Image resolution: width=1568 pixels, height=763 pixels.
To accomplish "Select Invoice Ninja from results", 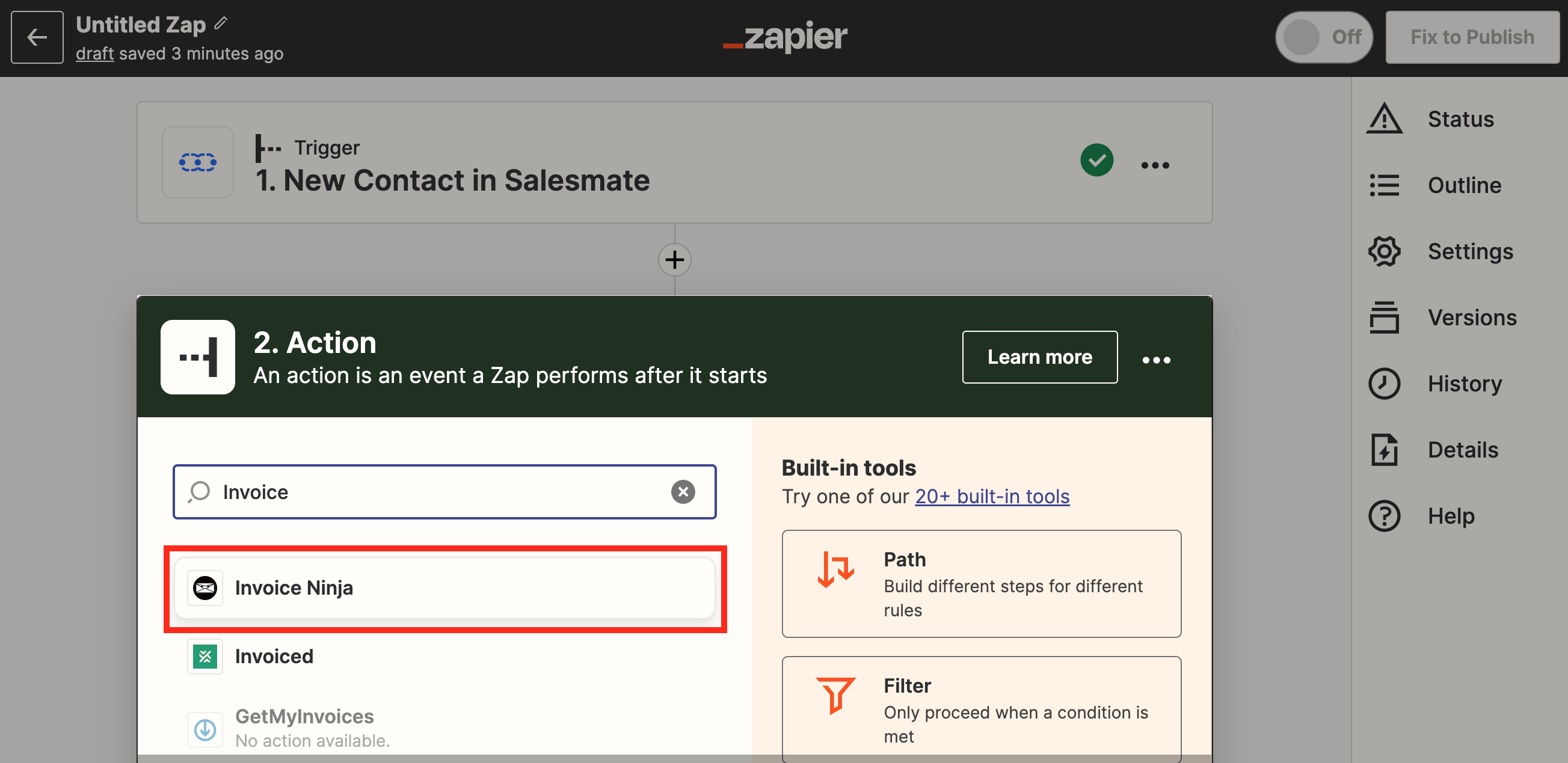I will tap(444, 588).
